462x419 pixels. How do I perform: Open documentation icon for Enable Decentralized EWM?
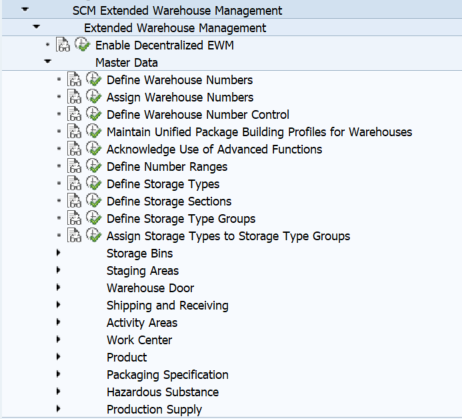point(63,45)
